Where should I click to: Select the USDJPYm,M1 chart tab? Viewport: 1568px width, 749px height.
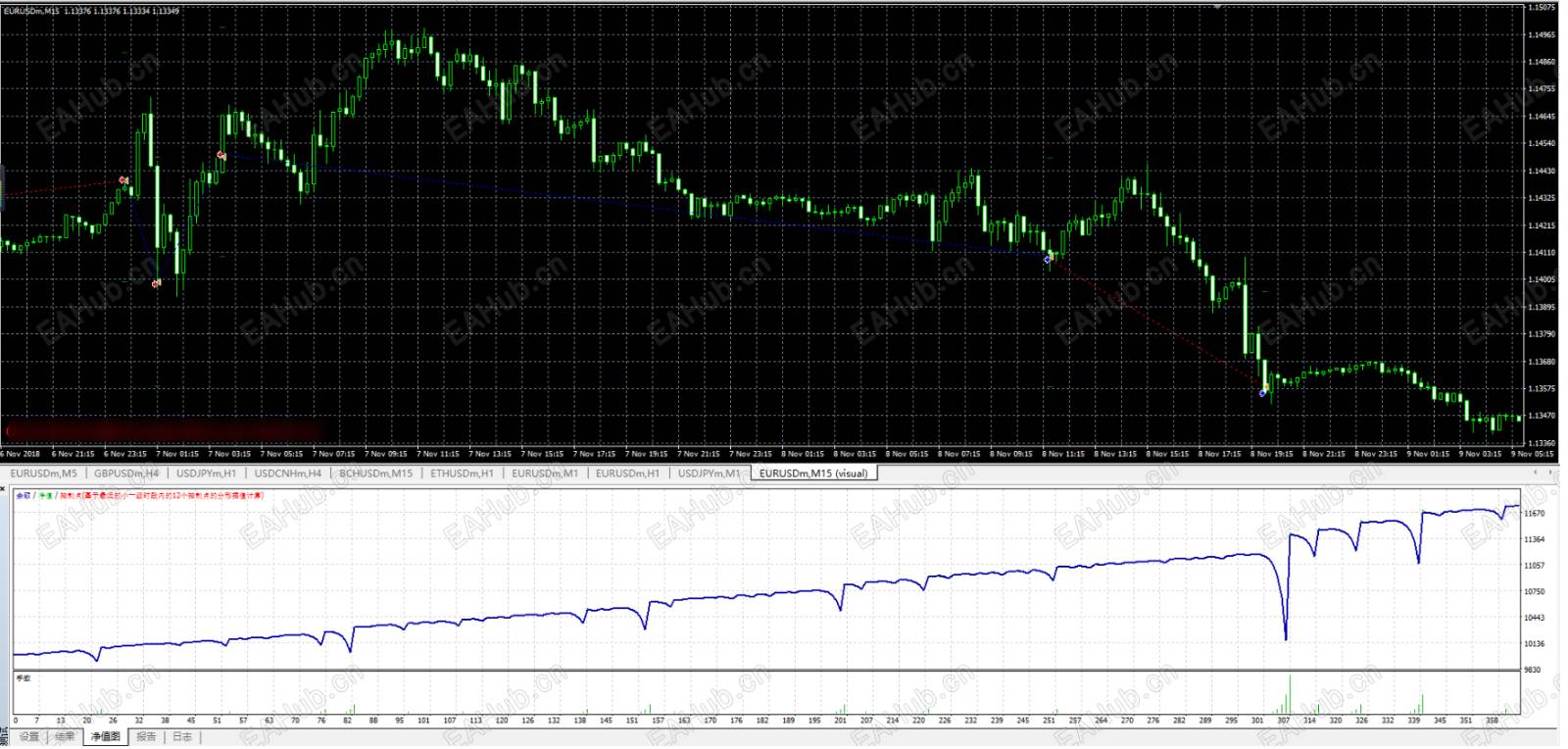(710, 474)
